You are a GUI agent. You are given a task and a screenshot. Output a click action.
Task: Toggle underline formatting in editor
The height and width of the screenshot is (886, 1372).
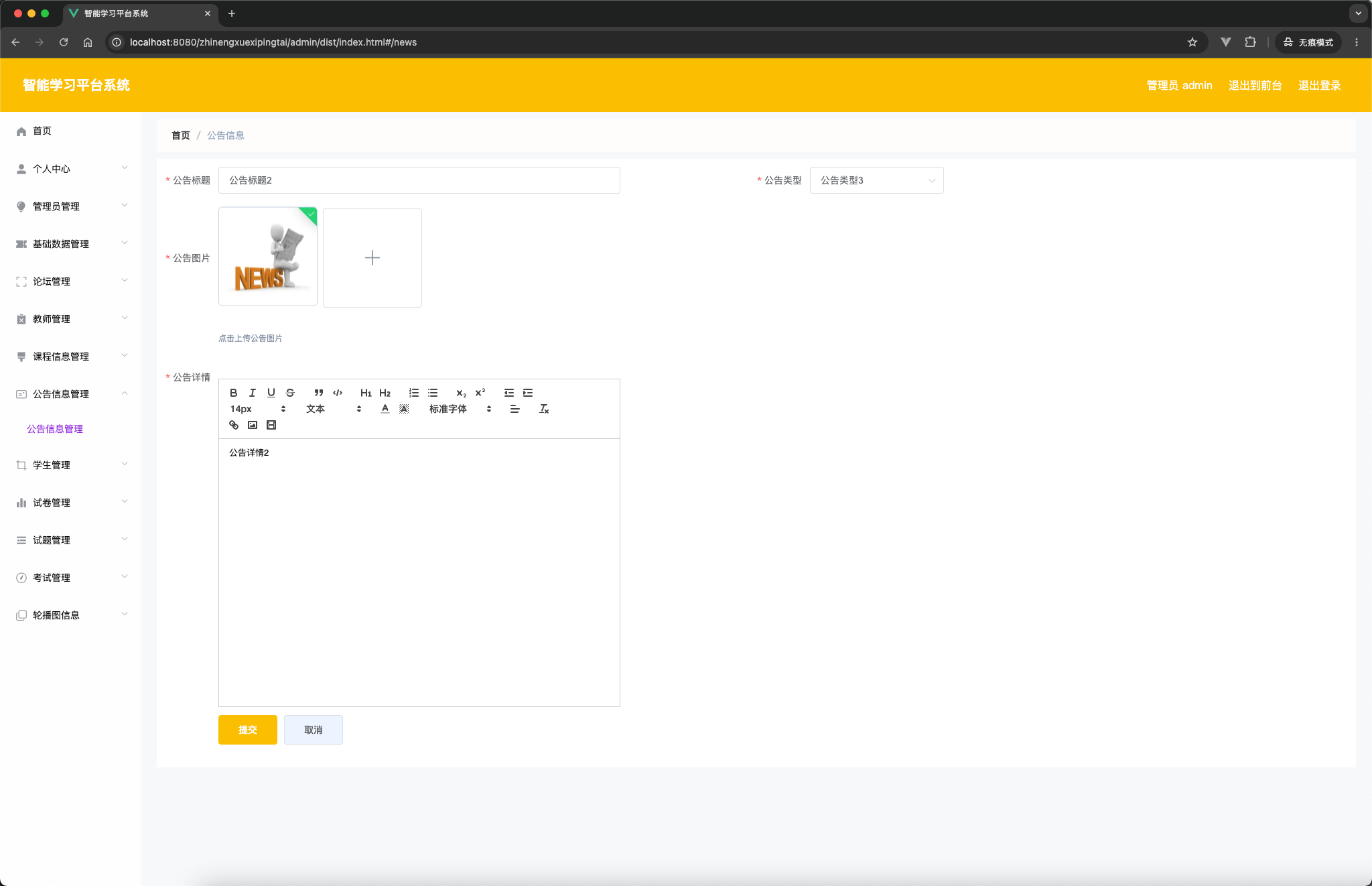click(271, 393)
